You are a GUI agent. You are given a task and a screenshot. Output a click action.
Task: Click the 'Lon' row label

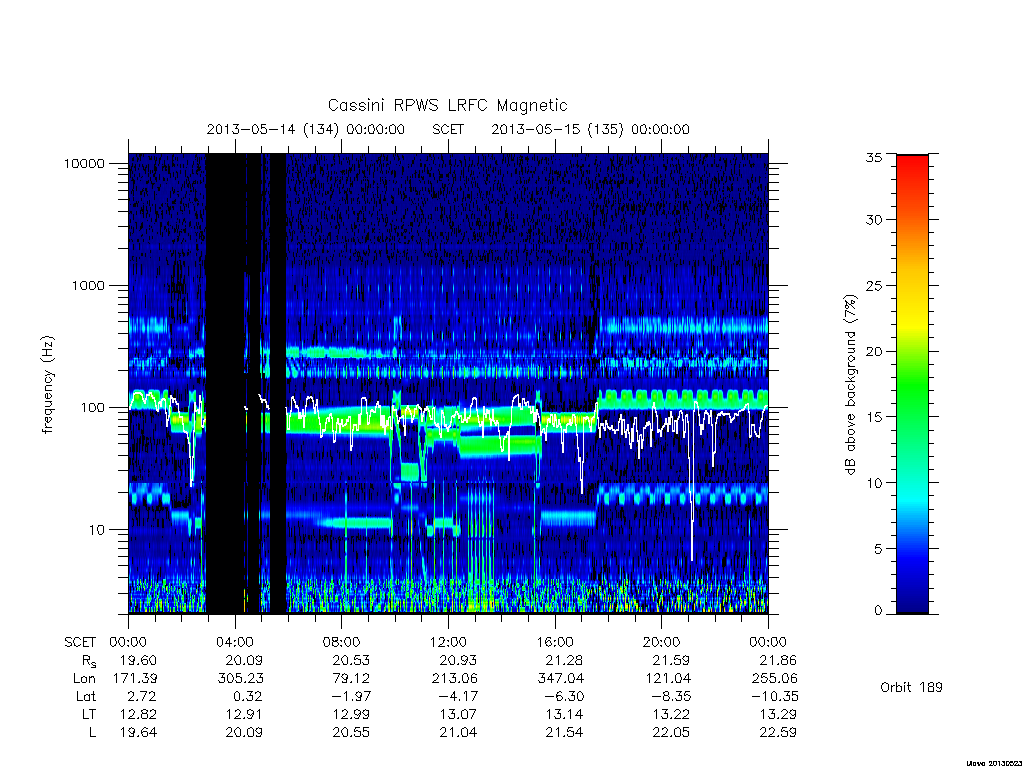[x=84, y=679]
